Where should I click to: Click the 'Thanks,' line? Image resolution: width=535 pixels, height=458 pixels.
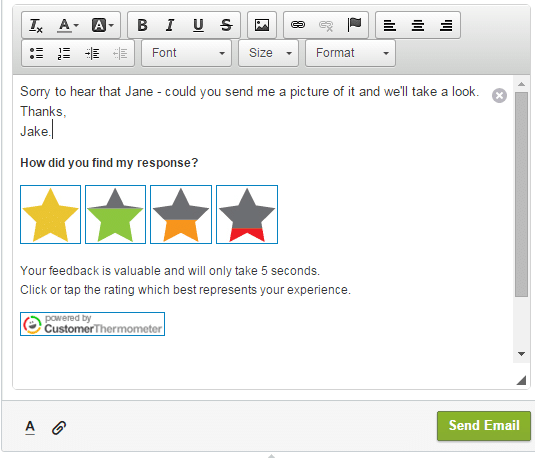coord(43,112)
